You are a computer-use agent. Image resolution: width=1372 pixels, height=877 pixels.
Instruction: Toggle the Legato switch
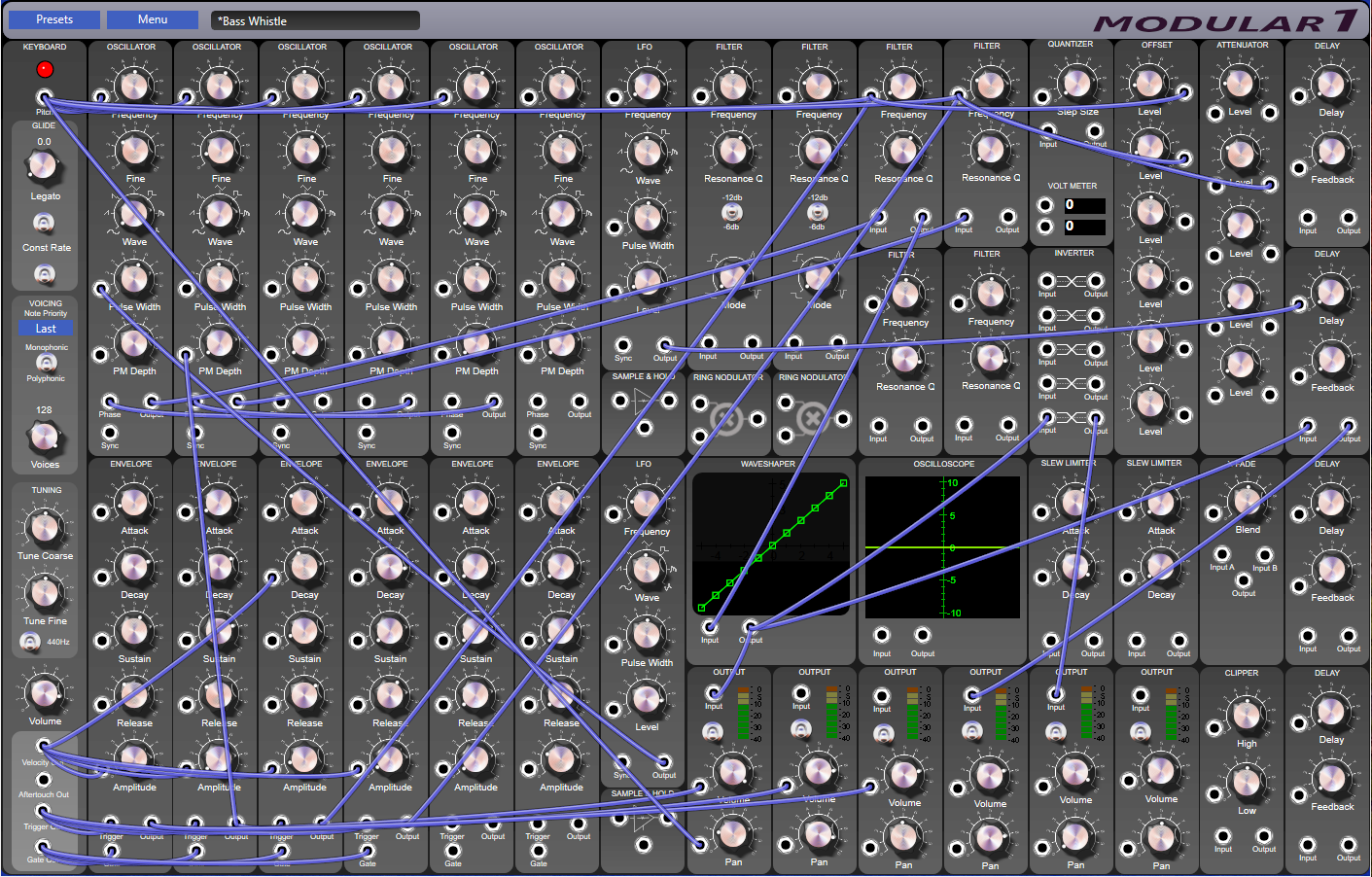[44, 223]
